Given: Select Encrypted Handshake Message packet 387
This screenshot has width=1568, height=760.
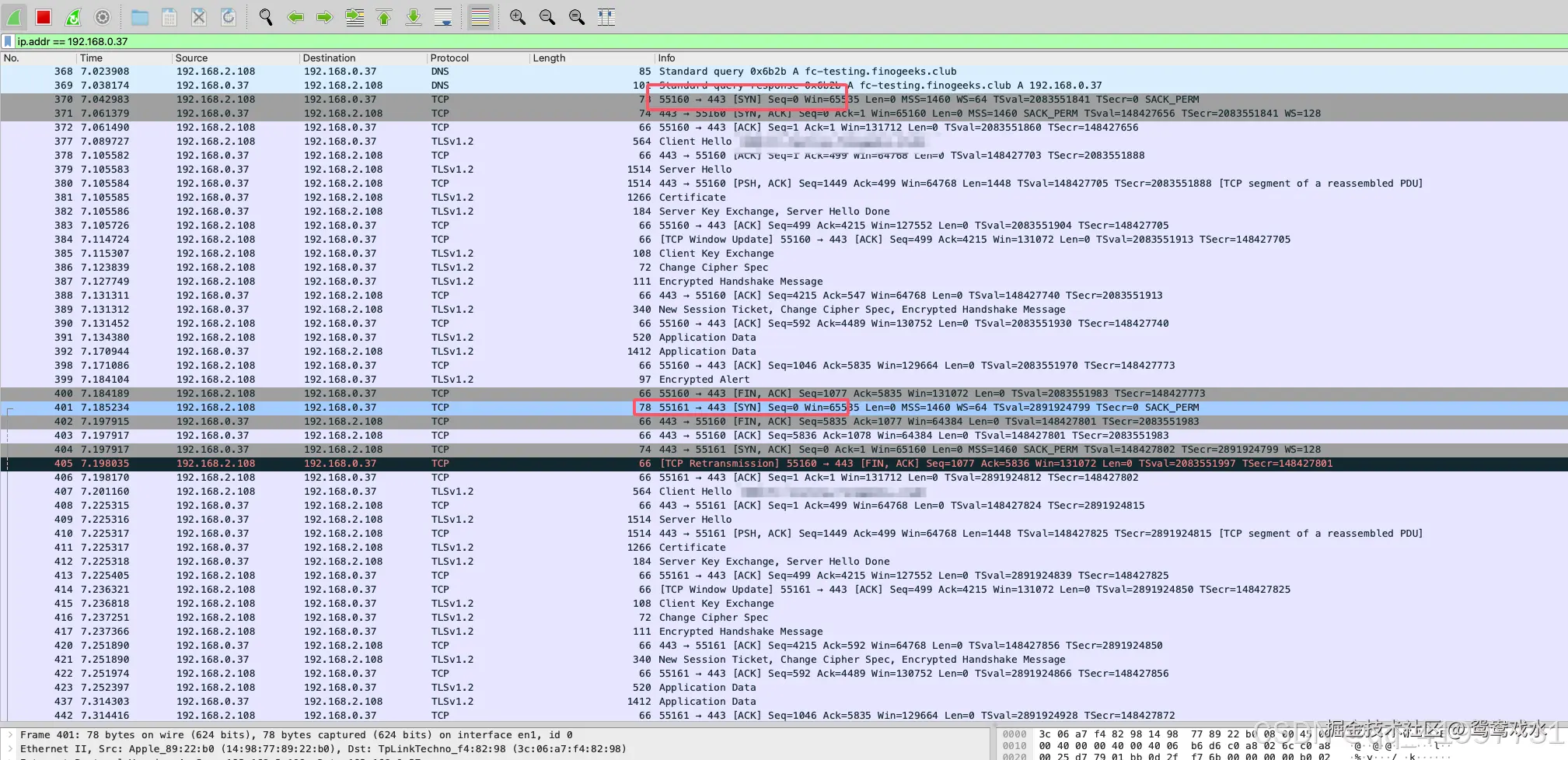Looking at the screenshot, I should 784,282.
